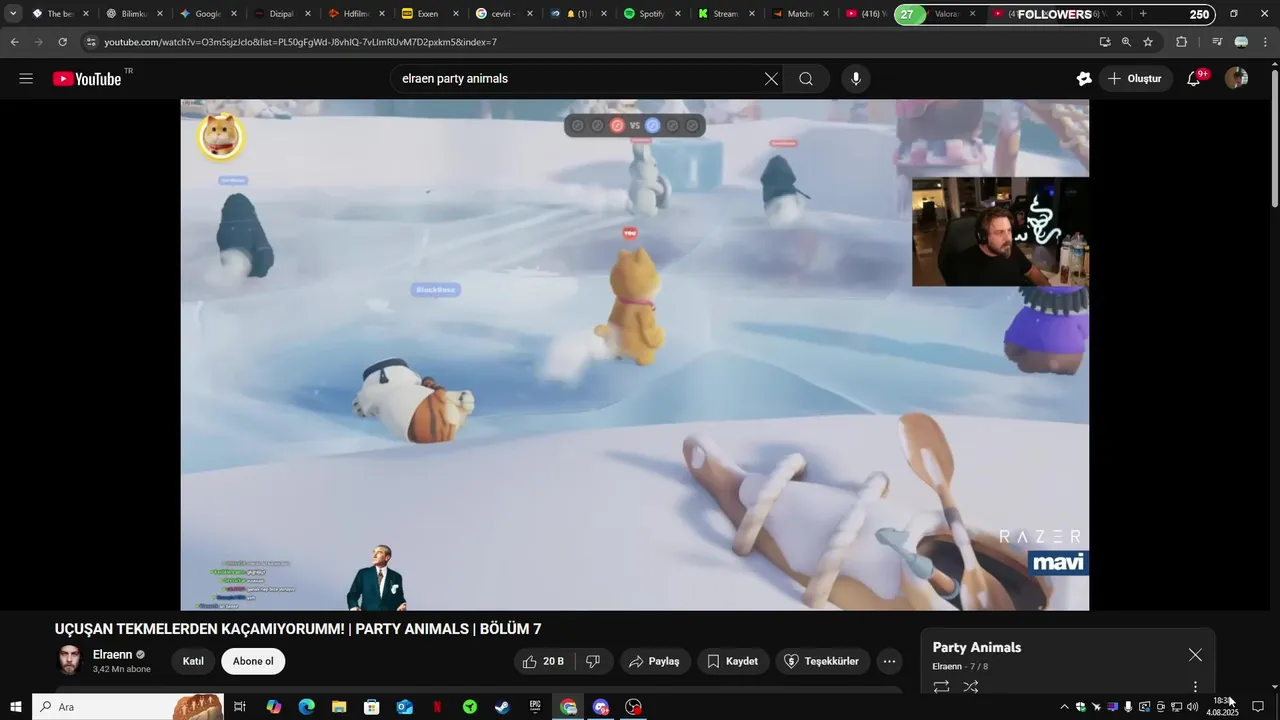The width and height of the screenshot is (1280, 720).
Task: Click the Katıl join button
Action: [193, 661]
